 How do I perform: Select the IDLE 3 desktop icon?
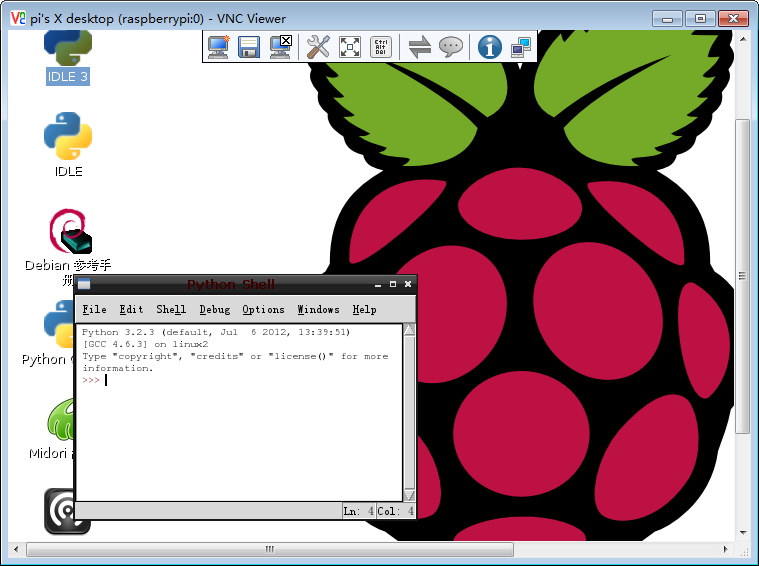pyautogui.click(x=67, y=57)
